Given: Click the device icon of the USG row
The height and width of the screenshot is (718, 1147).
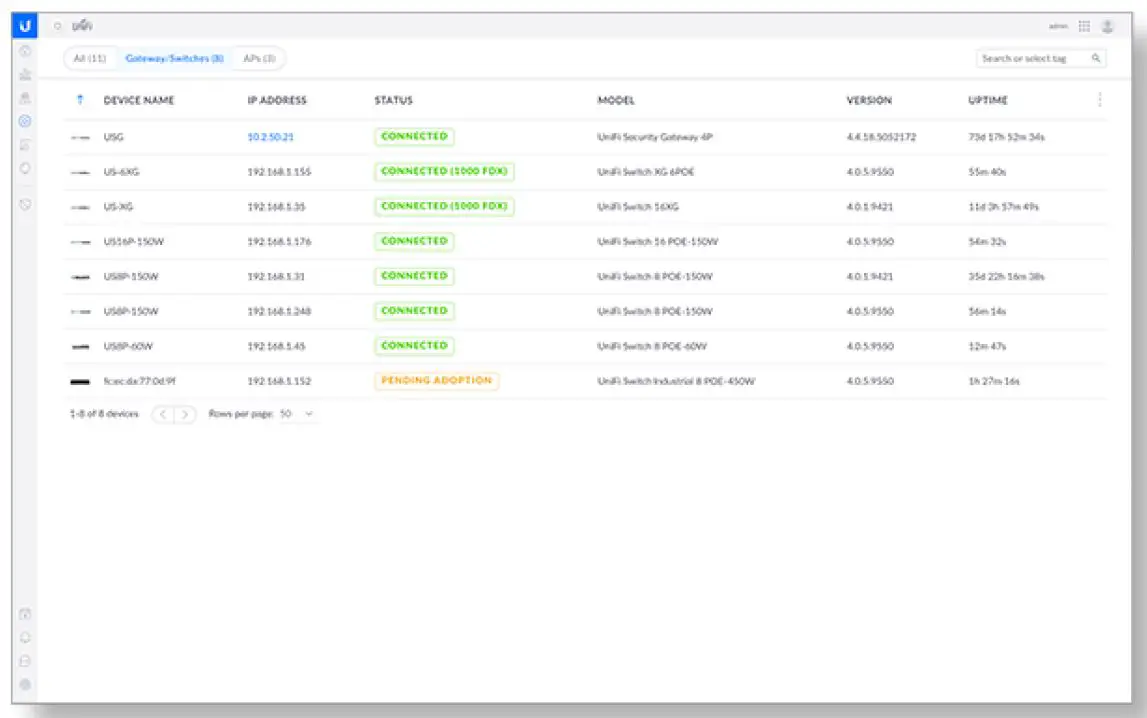Looking at the screenshot, I should (80, 137).
